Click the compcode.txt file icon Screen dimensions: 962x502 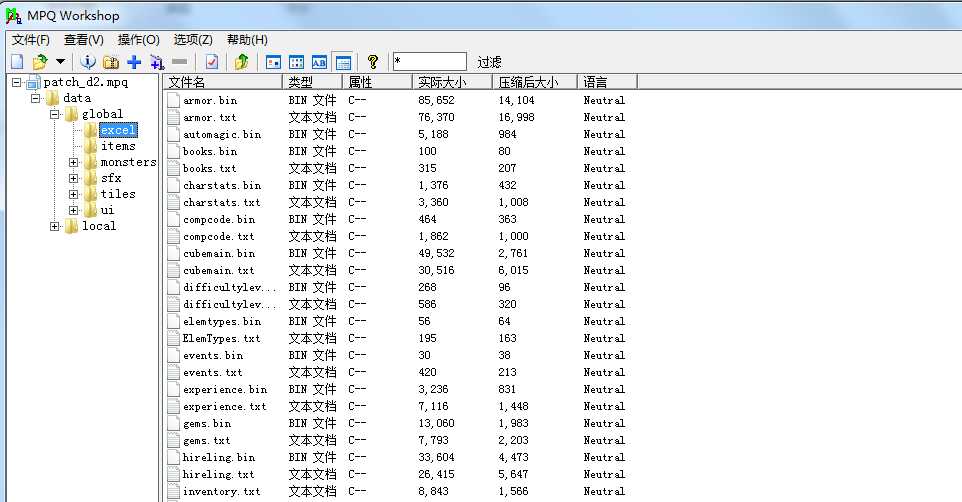pyautogui.click(x=174, y=236)
